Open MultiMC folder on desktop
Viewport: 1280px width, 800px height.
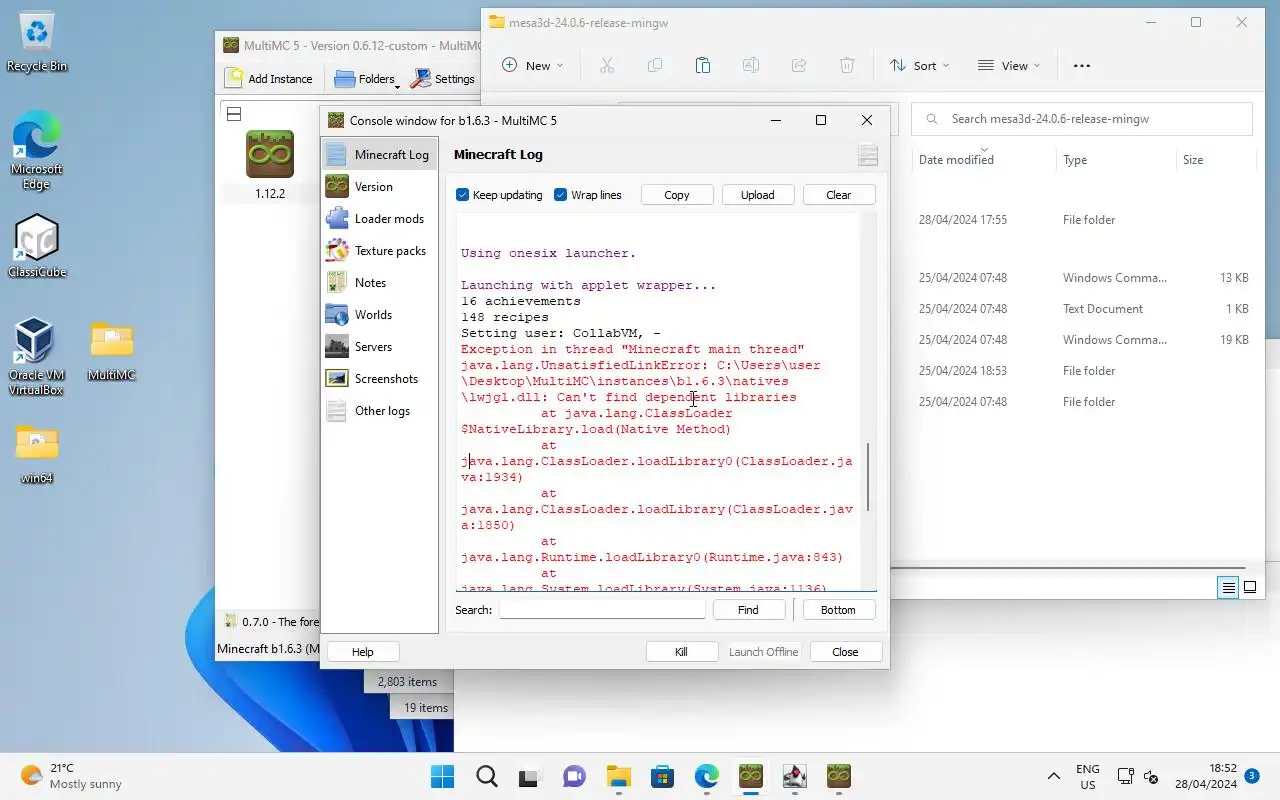tap(112, 352)
